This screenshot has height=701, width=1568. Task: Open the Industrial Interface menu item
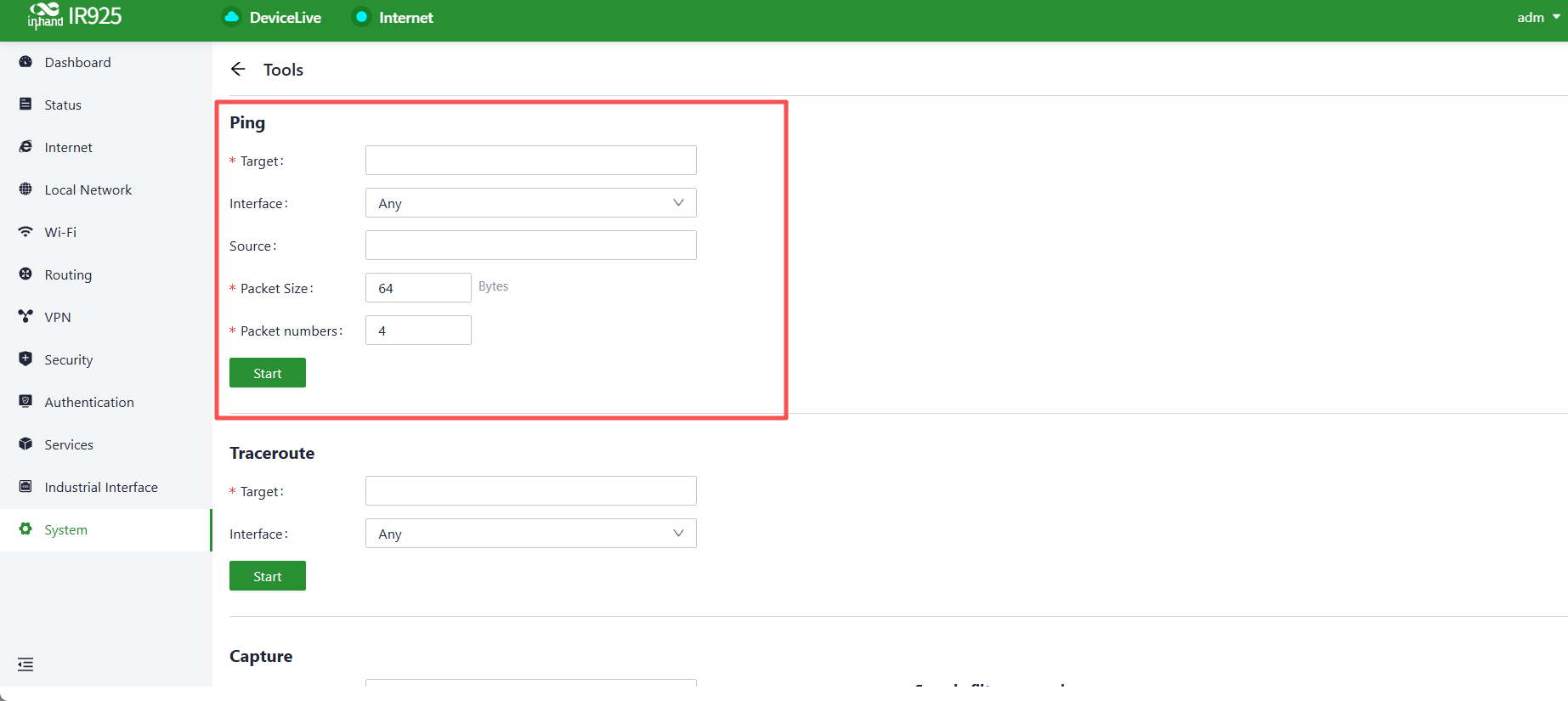[105, 487]
